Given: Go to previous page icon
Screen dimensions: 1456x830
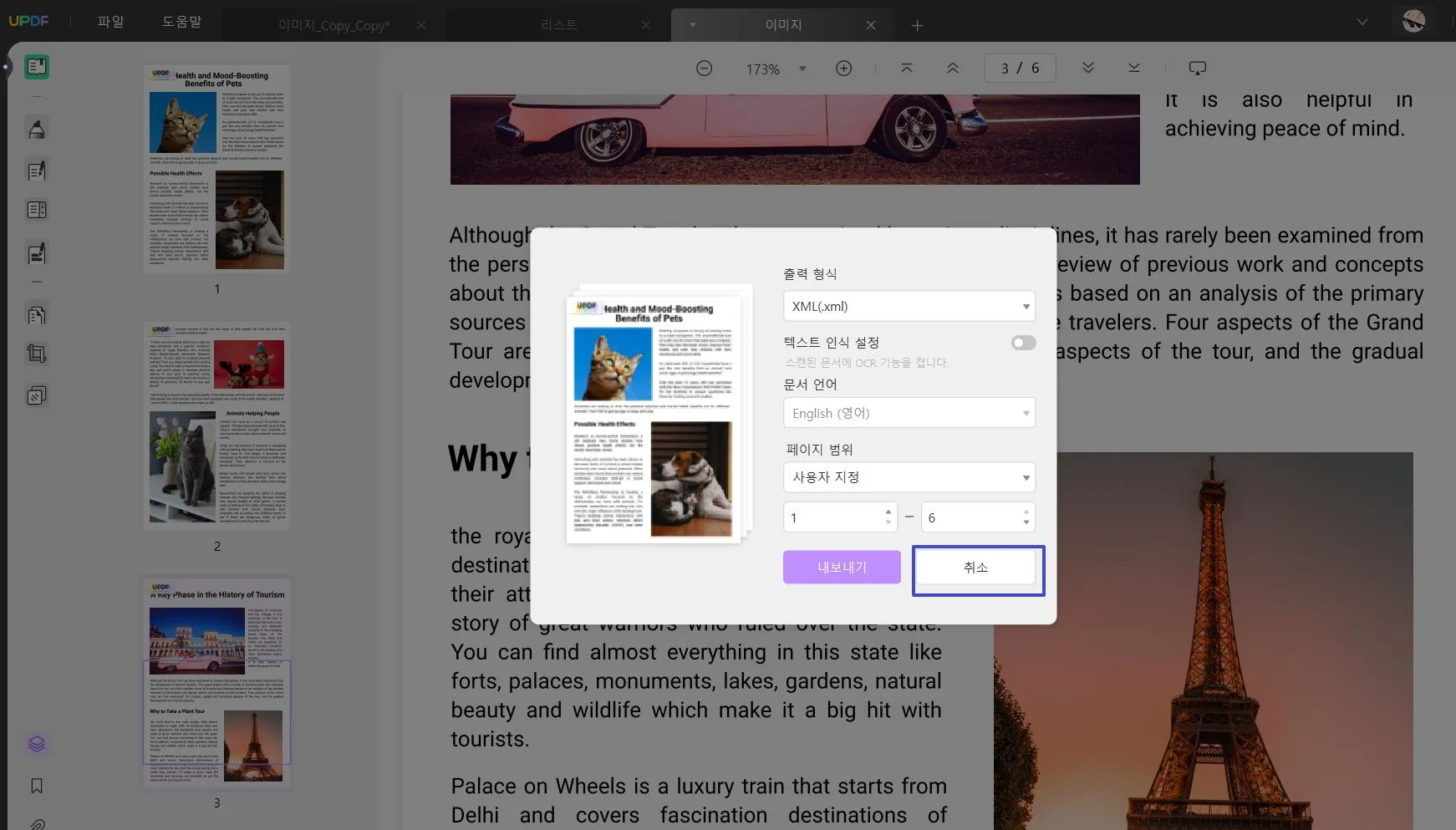Looking at the screenshot, I should point(953,68).
